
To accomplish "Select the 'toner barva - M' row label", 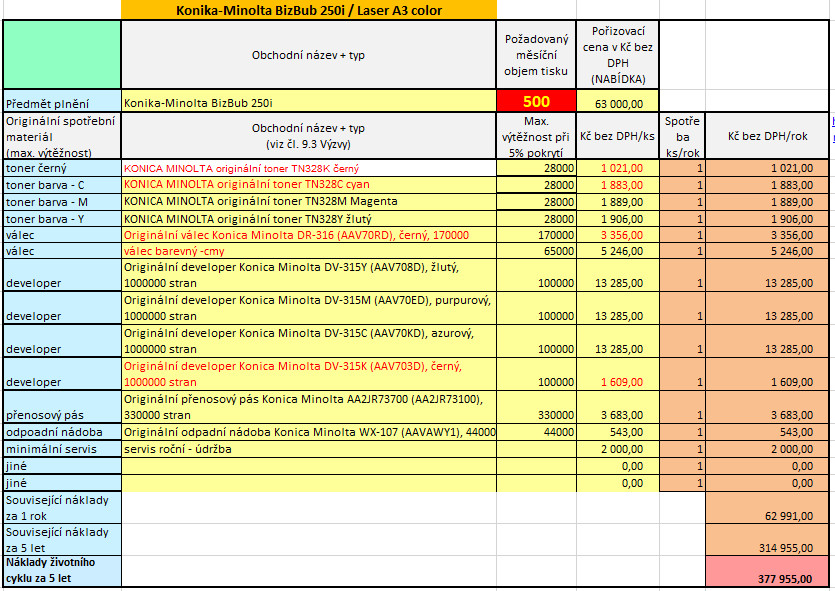I will [62, 202].
